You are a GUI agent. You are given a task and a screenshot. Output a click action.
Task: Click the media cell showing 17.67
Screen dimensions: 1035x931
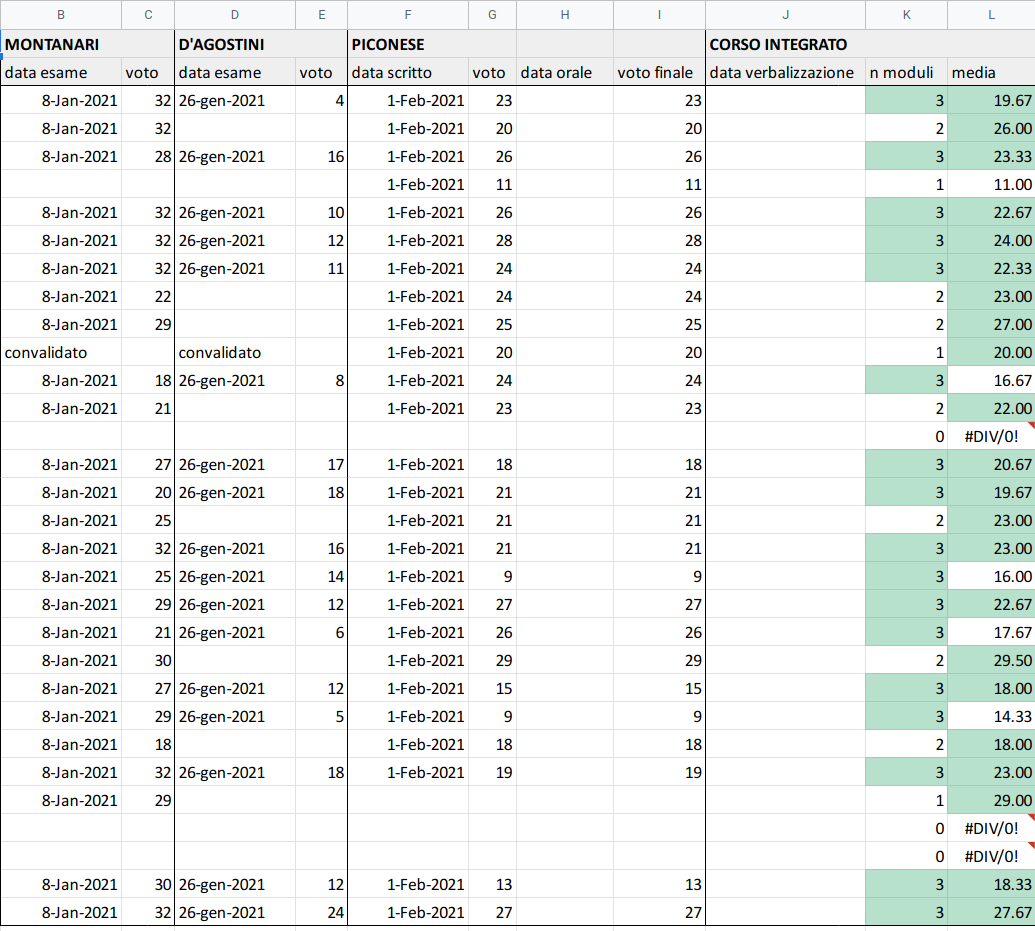tap(991, 633)
